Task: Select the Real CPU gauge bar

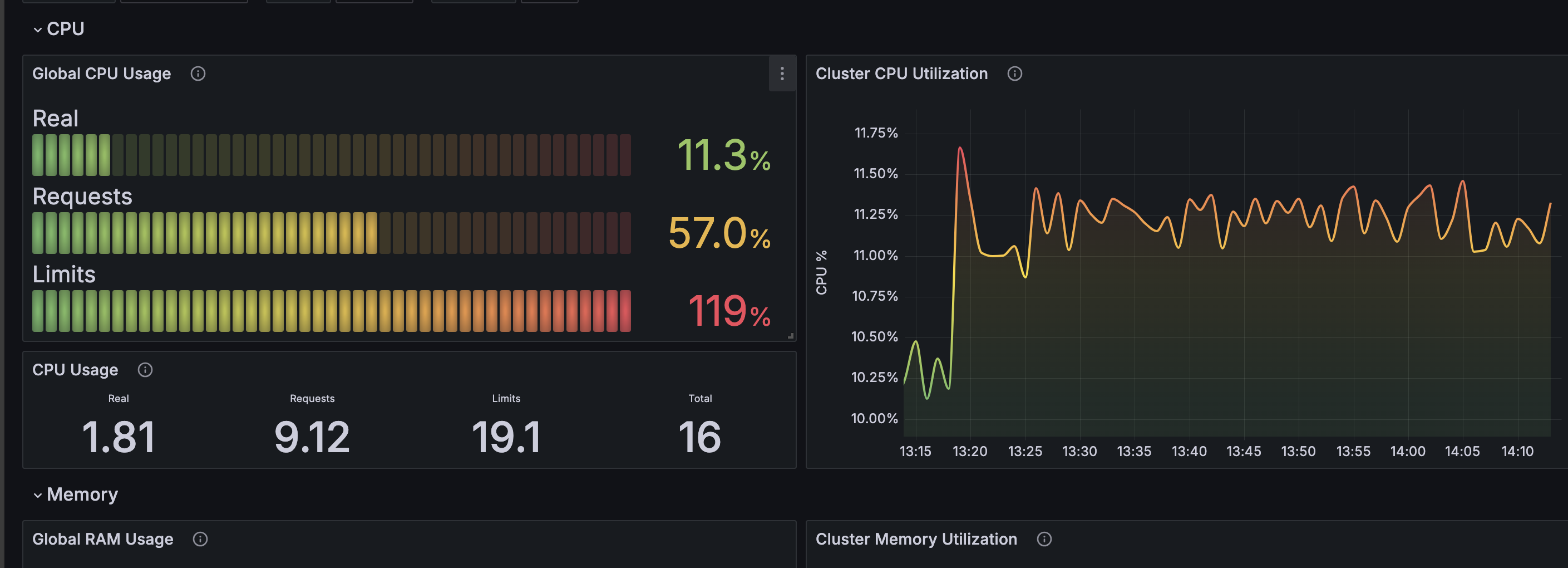Action: point(332,155)
